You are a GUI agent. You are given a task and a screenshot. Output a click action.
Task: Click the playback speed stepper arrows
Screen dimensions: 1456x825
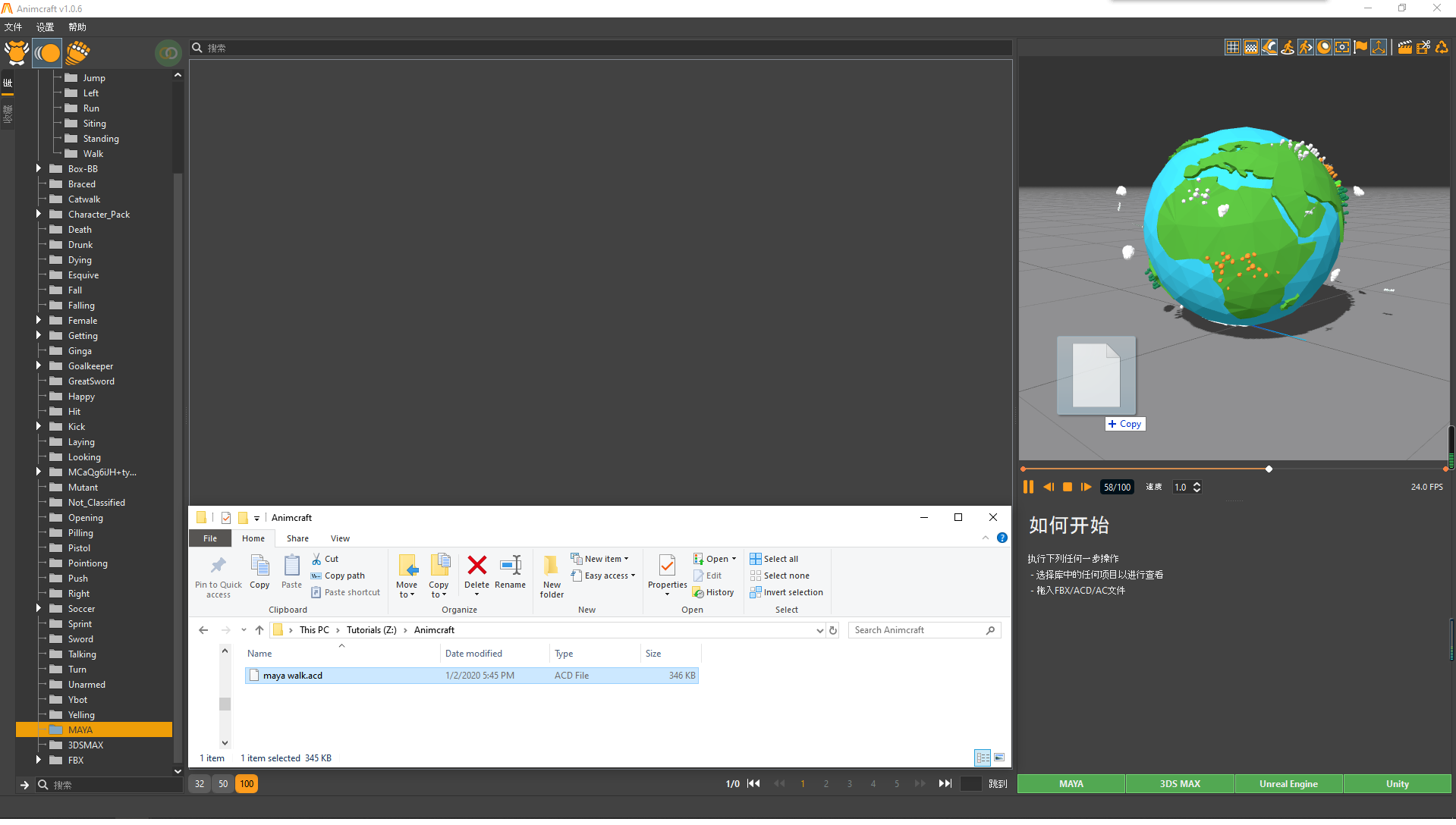(x=1197, y=487)
